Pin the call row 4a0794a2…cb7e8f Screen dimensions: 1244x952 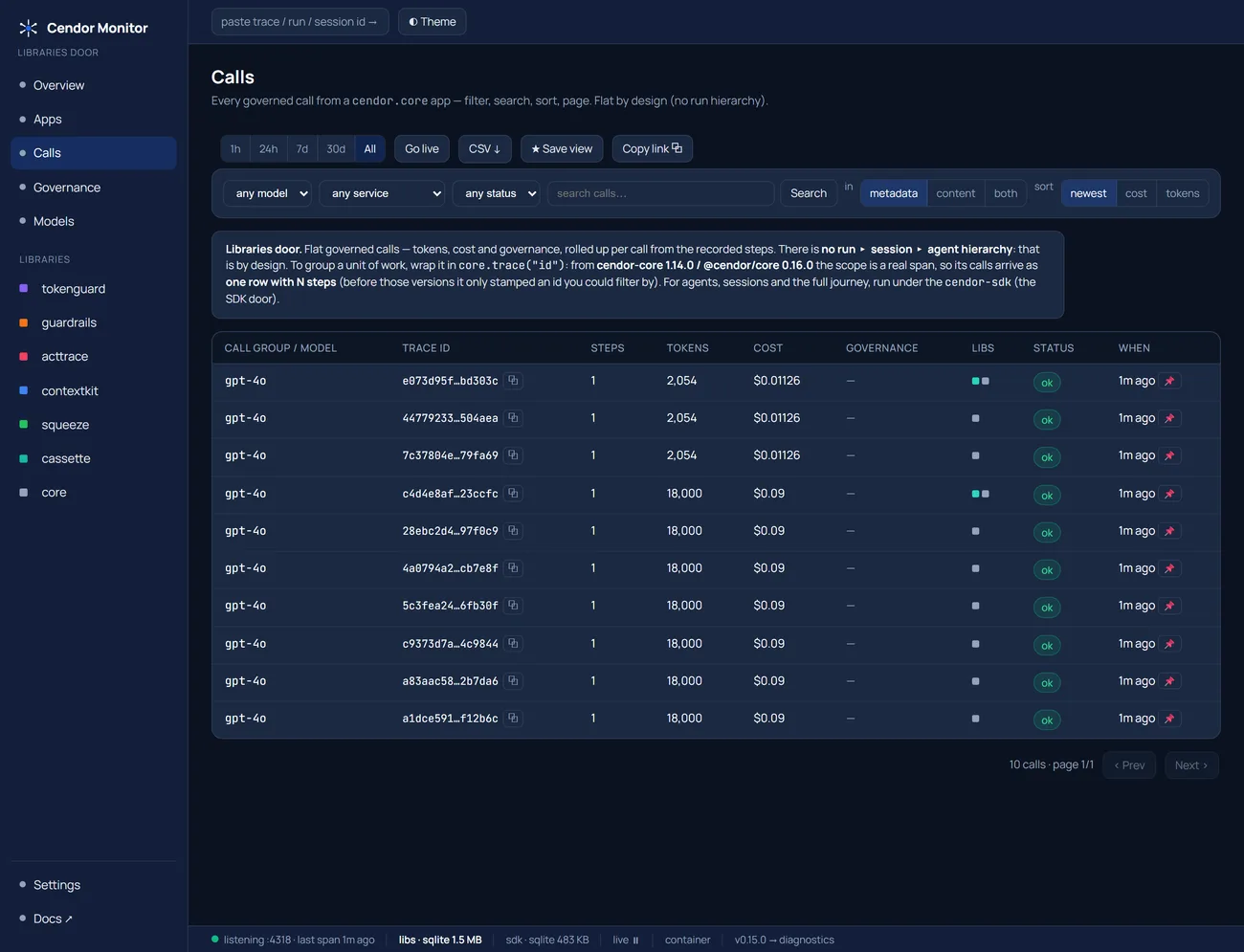point(1169,568)
